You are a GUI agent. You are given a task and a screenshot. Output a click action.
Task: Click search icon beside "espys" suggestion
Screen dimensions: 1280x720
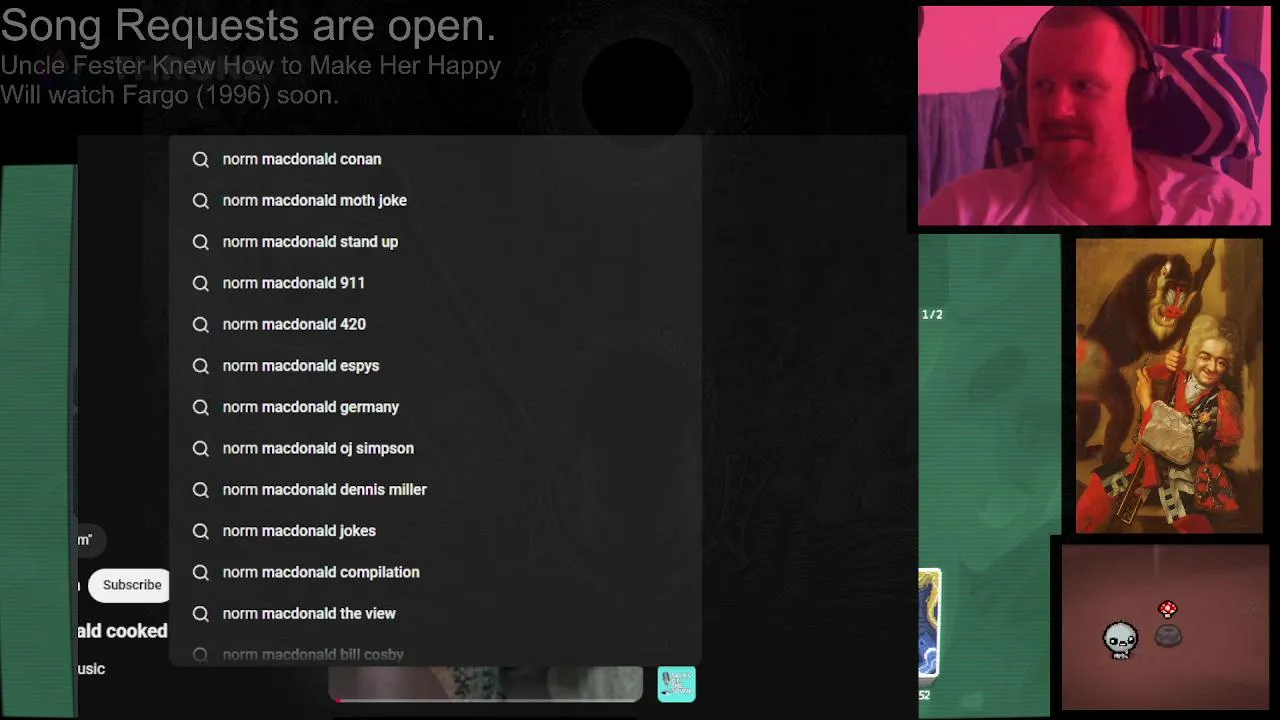201,366
